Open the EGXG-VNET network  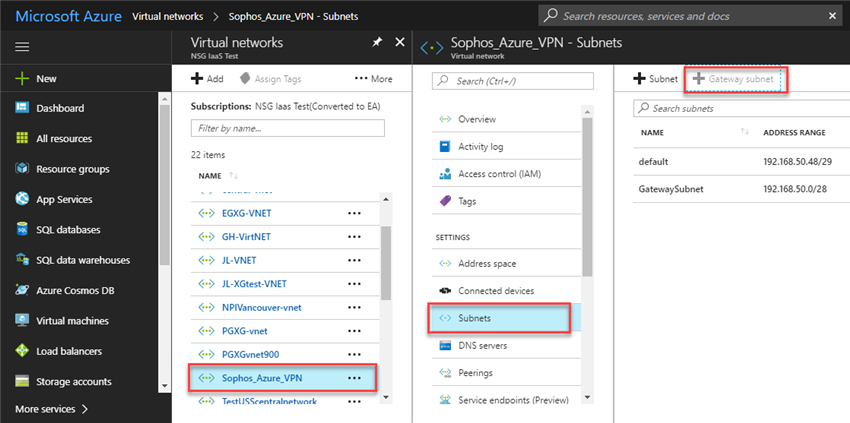point(247,213)
